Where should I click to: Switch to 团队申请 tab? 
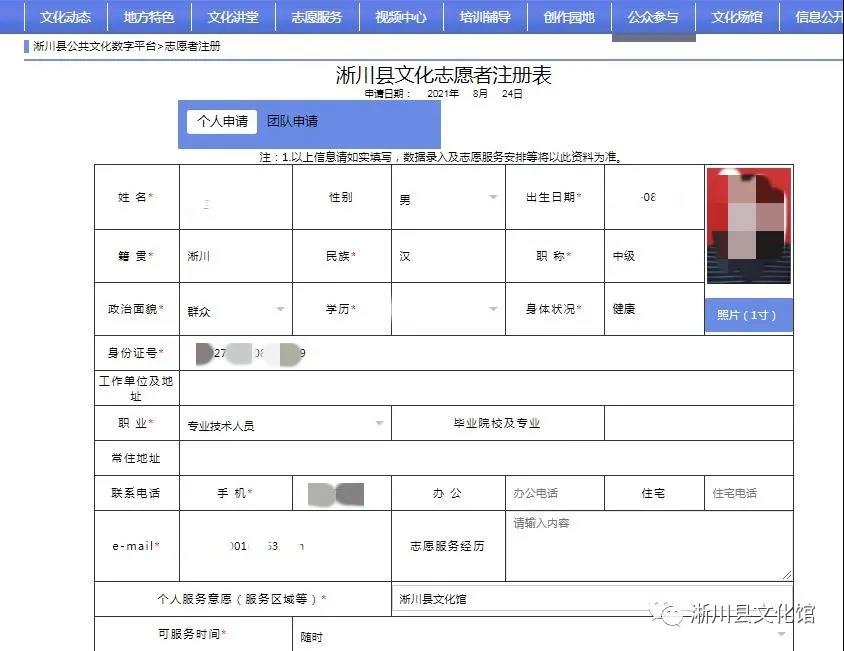click(x=292, y=121)
